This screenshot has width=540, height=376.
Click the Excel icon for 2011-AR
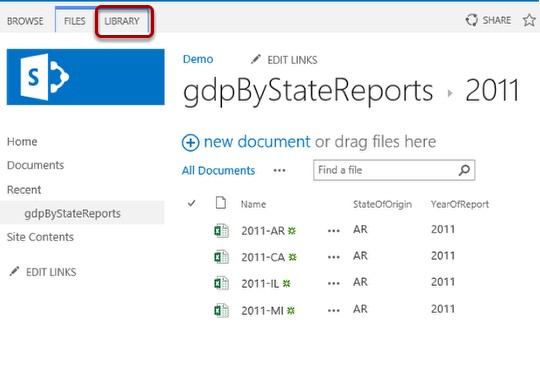coord(221,230)
